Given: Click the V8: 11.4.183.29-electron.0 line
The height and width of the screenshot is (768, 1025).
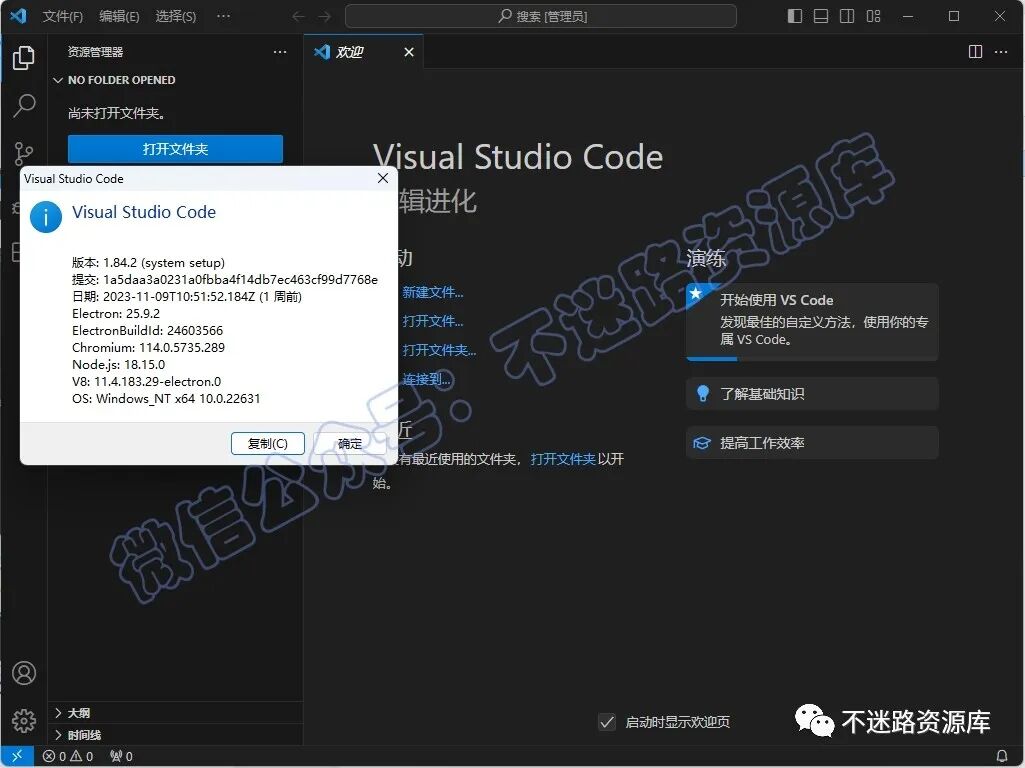Looking at the screenshot, I should click(x=146, y=381).
